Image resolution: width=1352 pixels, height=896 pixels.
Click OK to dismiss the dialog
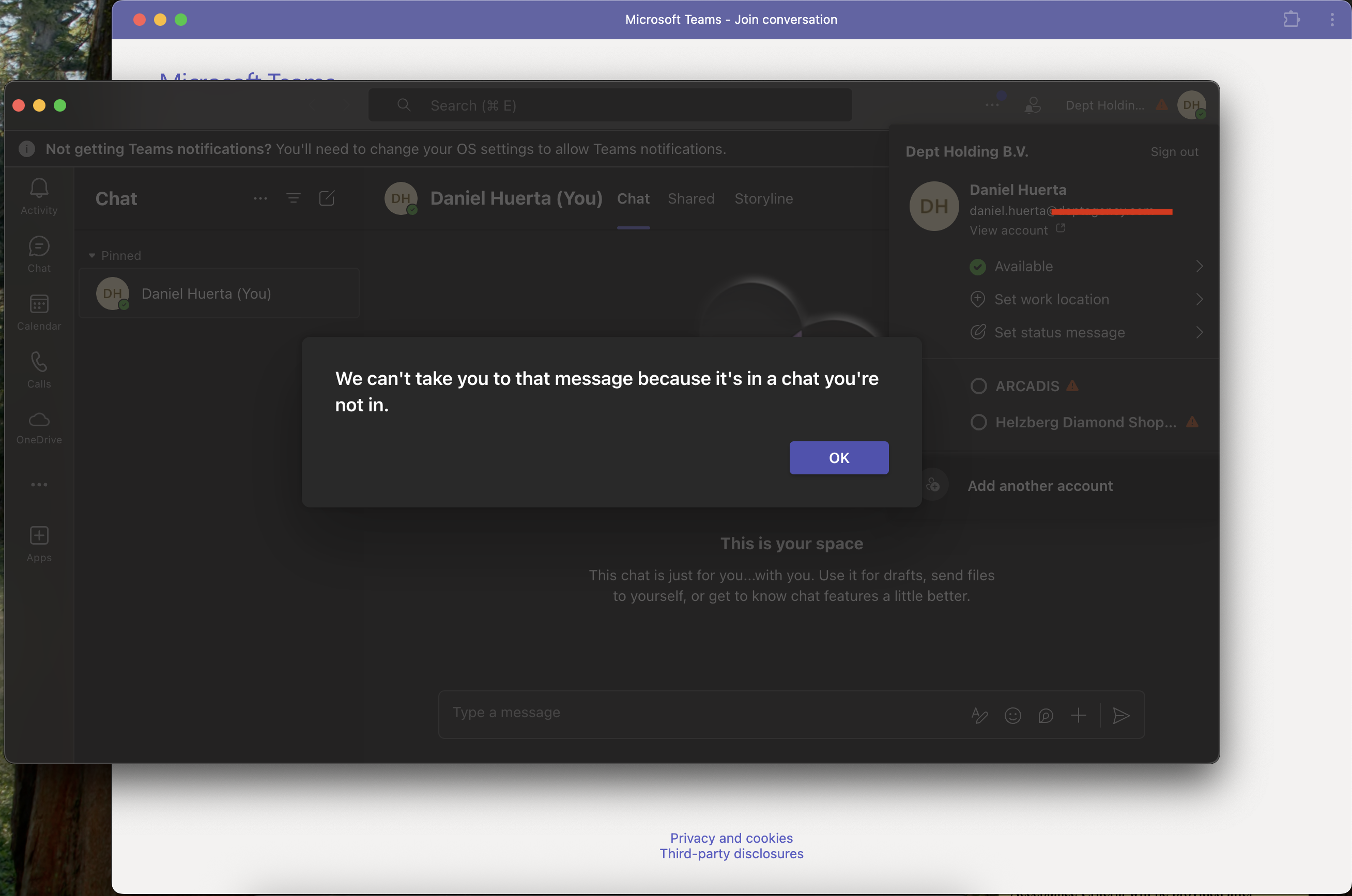pyautogui.click(x=839, y=458)
